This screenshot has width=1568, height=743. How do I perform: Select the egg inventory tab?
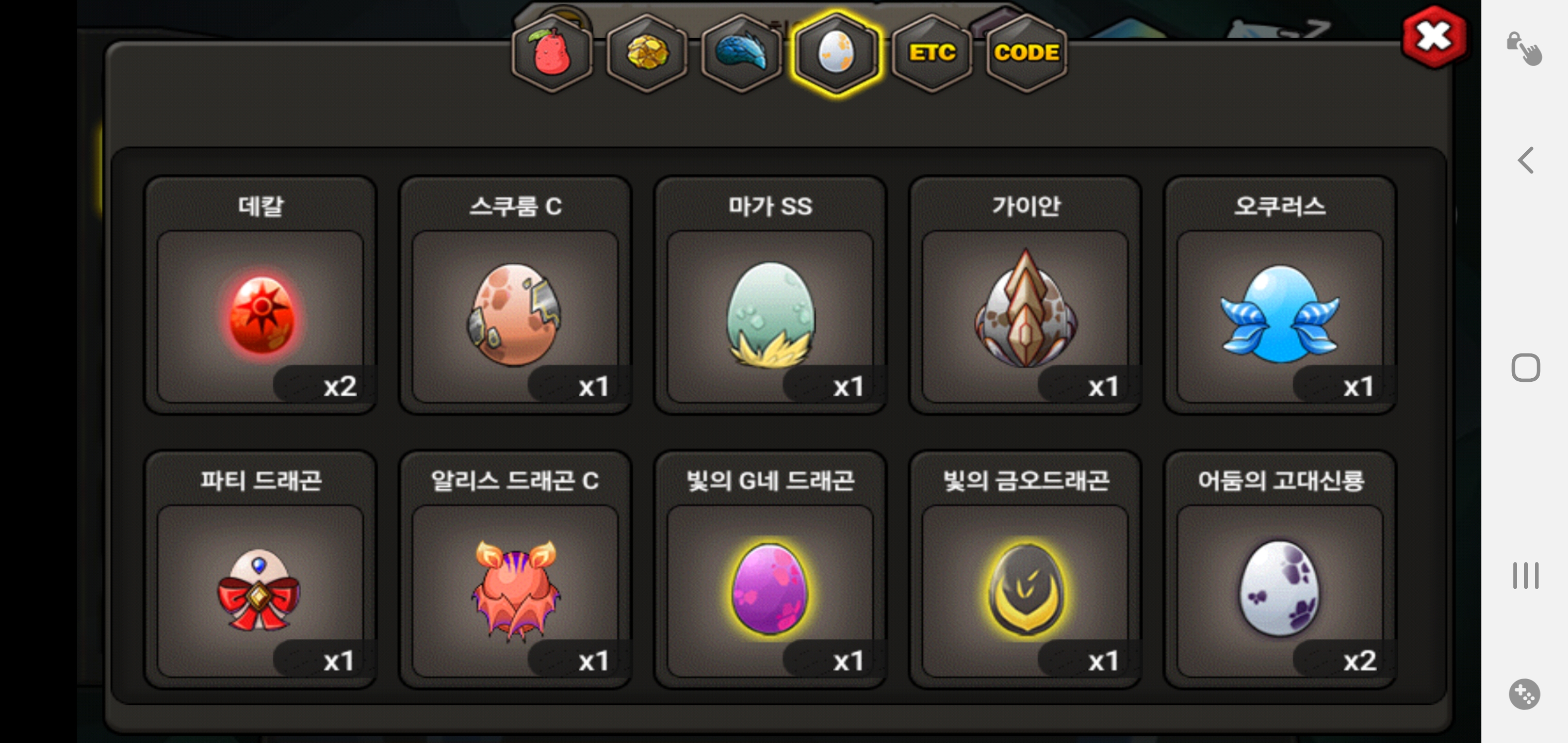coord(836,54)
